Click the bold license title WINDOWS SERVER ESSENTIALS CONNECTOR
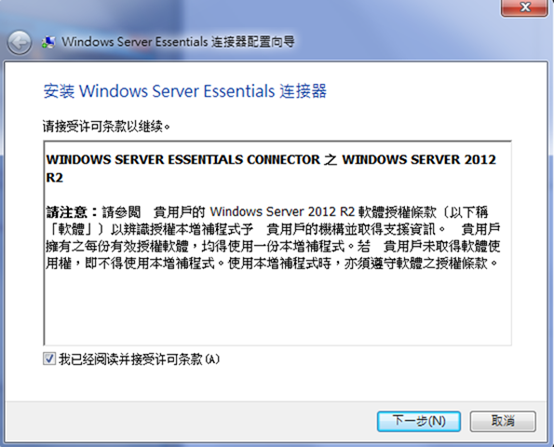Screen dimensions: 554x447 (183, 160)
